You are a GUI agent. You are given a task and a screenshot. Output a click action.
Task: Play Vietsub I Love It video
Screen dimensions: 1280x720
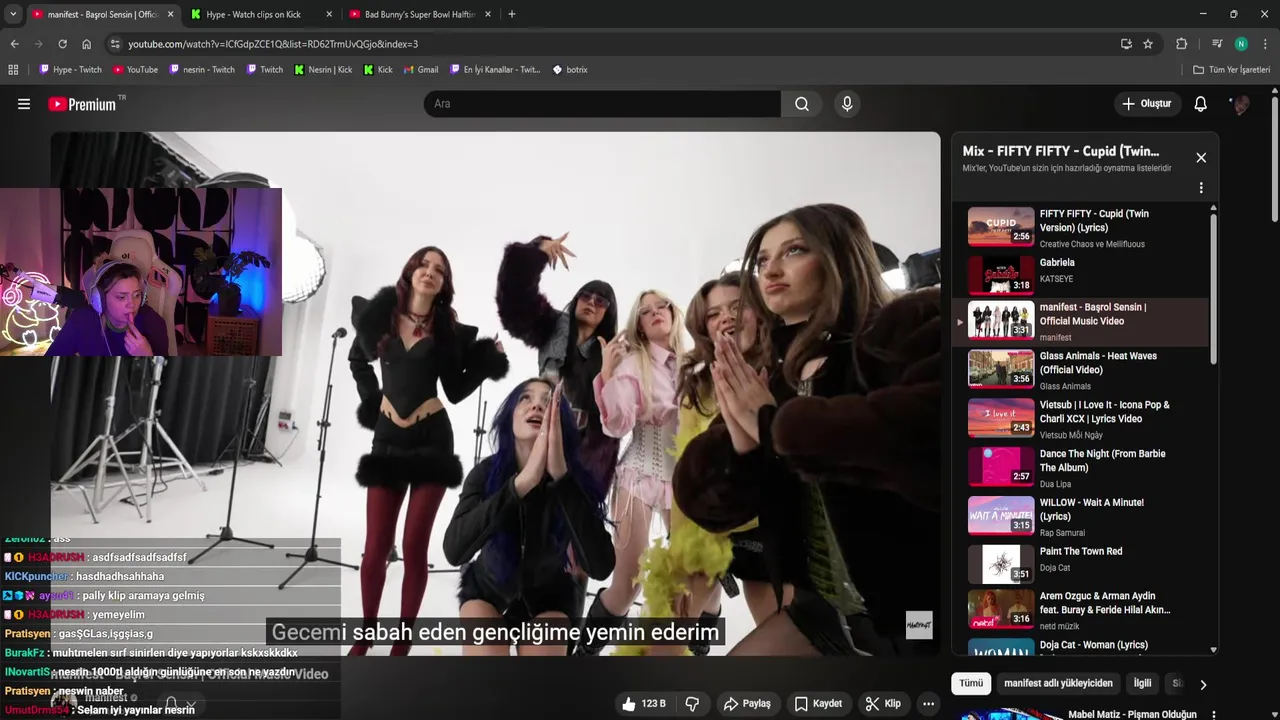click(x=1082, y=418)
